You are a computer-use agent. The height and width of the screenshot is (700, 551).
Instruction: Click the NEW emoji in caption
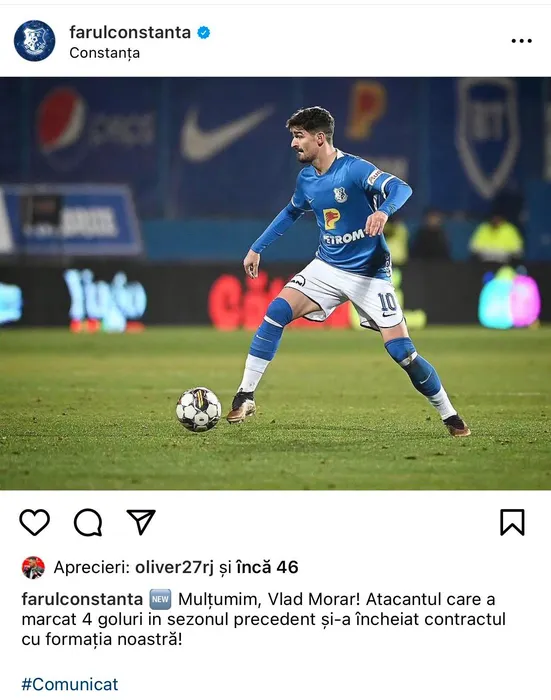[160, 599]
